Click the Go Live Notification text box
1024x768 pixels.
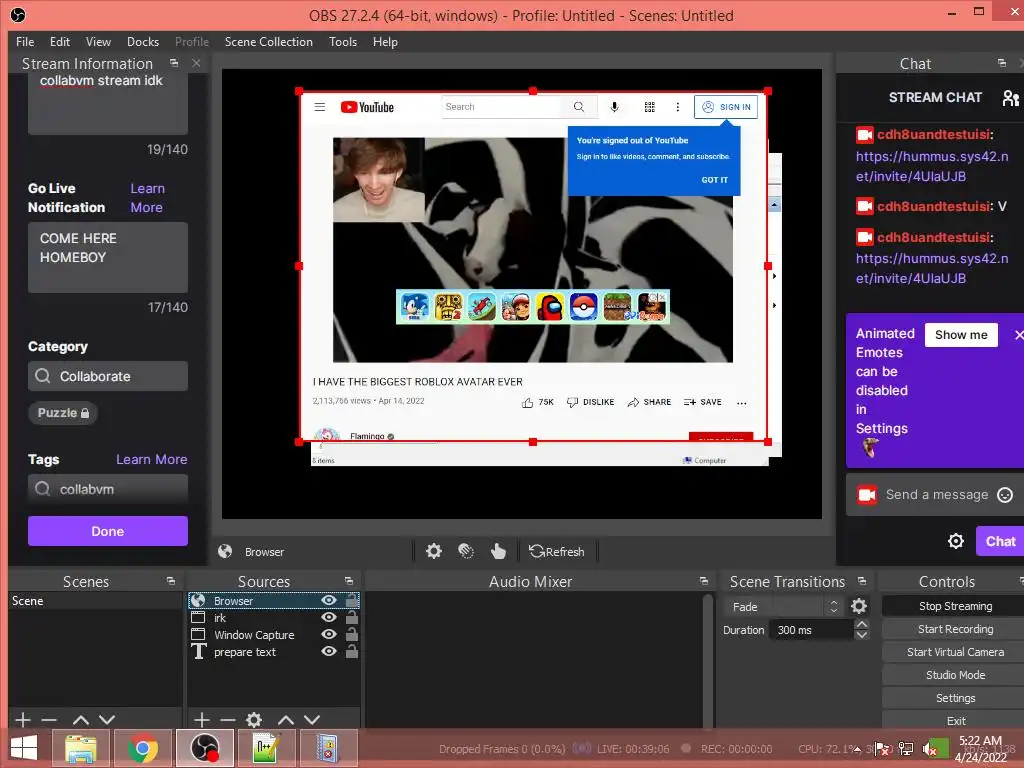point(108,257)
